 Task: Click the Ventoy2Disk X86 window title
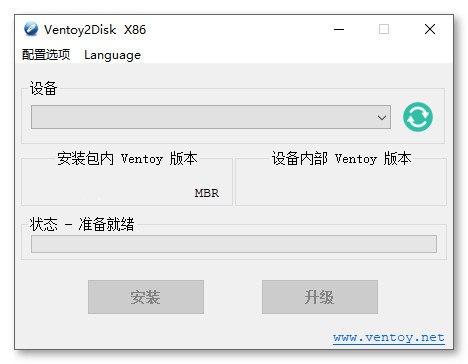click(x=95, y=30)
